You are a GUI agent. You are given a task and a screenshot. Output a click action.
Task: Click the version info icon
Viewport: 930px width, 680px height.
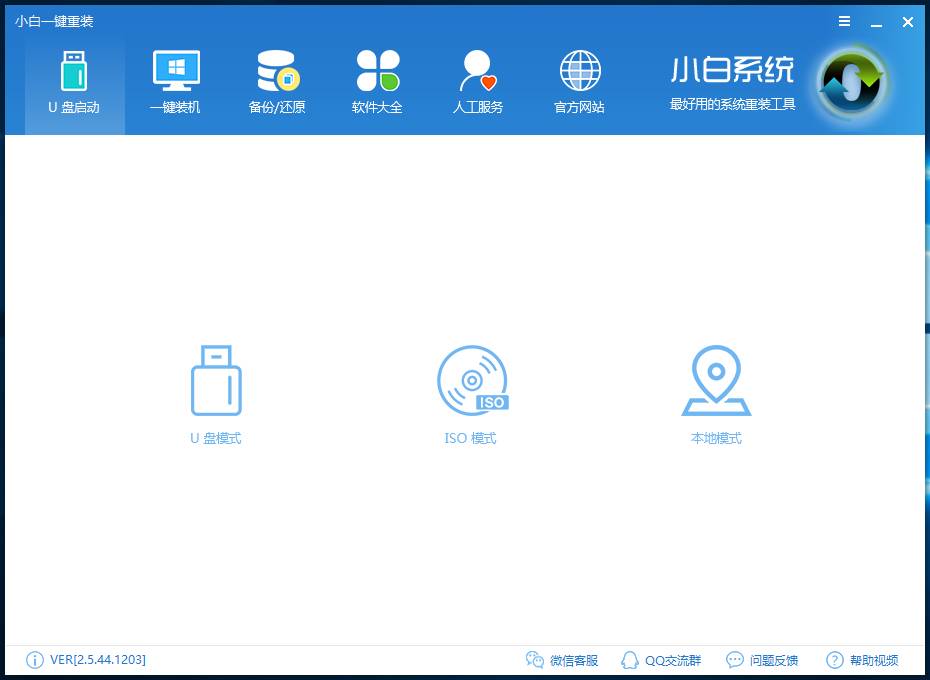(x=35, y=660)
